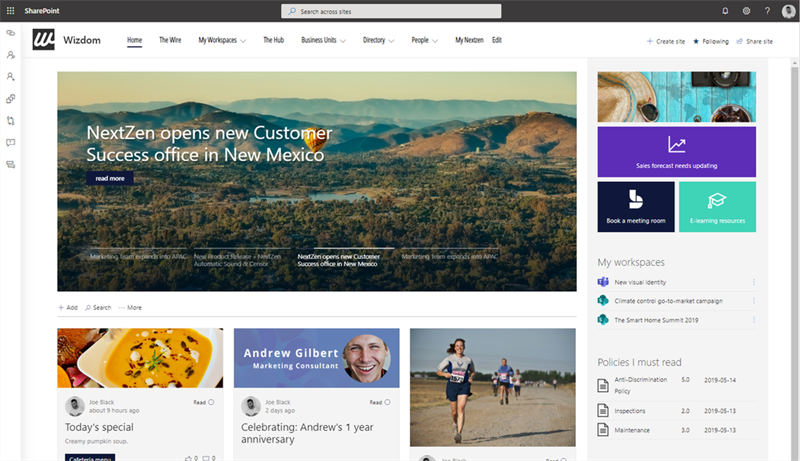The height and width of the screenshot is (461, 800).
Task: Open the pumpkin soup image
Action: [x=140, y=358]
